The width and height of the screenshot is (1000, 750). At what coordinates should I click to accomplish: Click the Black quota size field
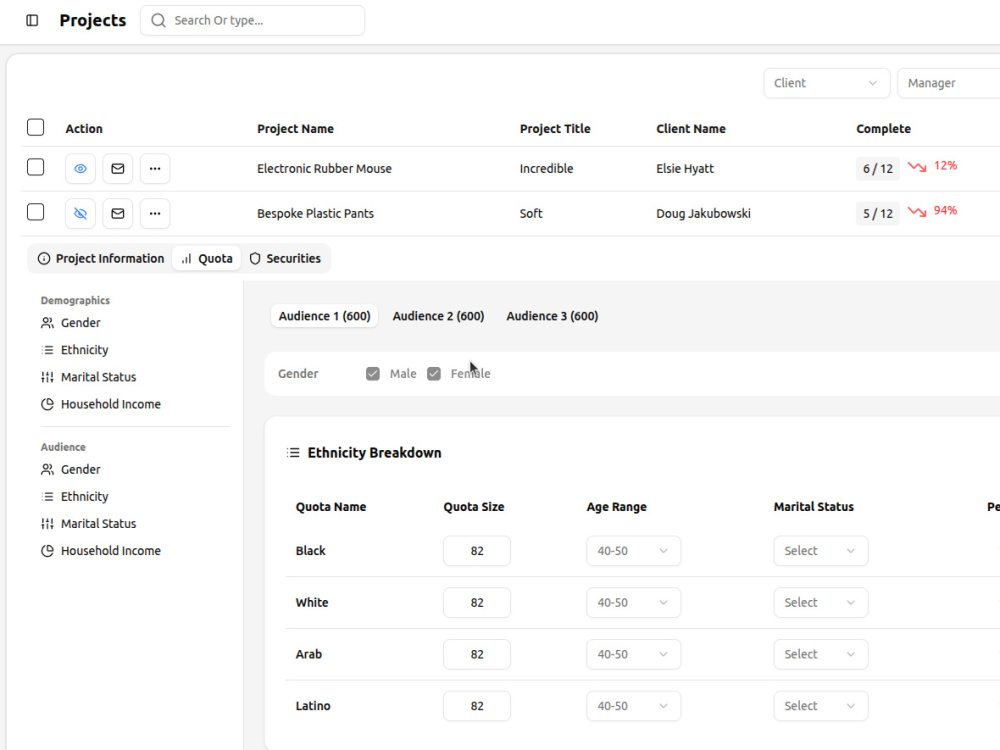(x=477, y=551)
